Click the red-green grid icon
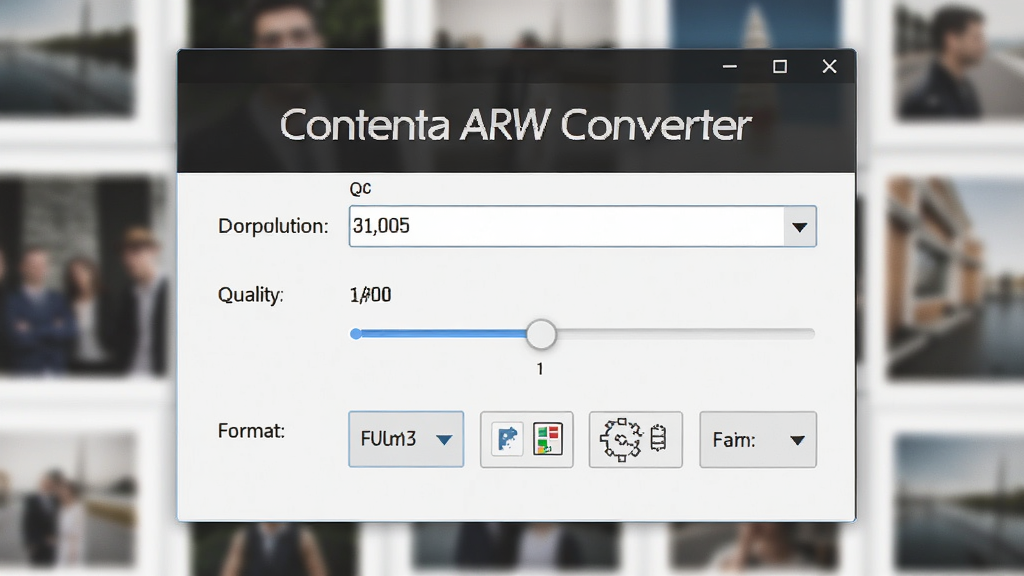This screenshot has width=1024, height=576. (x=547, y=439)
